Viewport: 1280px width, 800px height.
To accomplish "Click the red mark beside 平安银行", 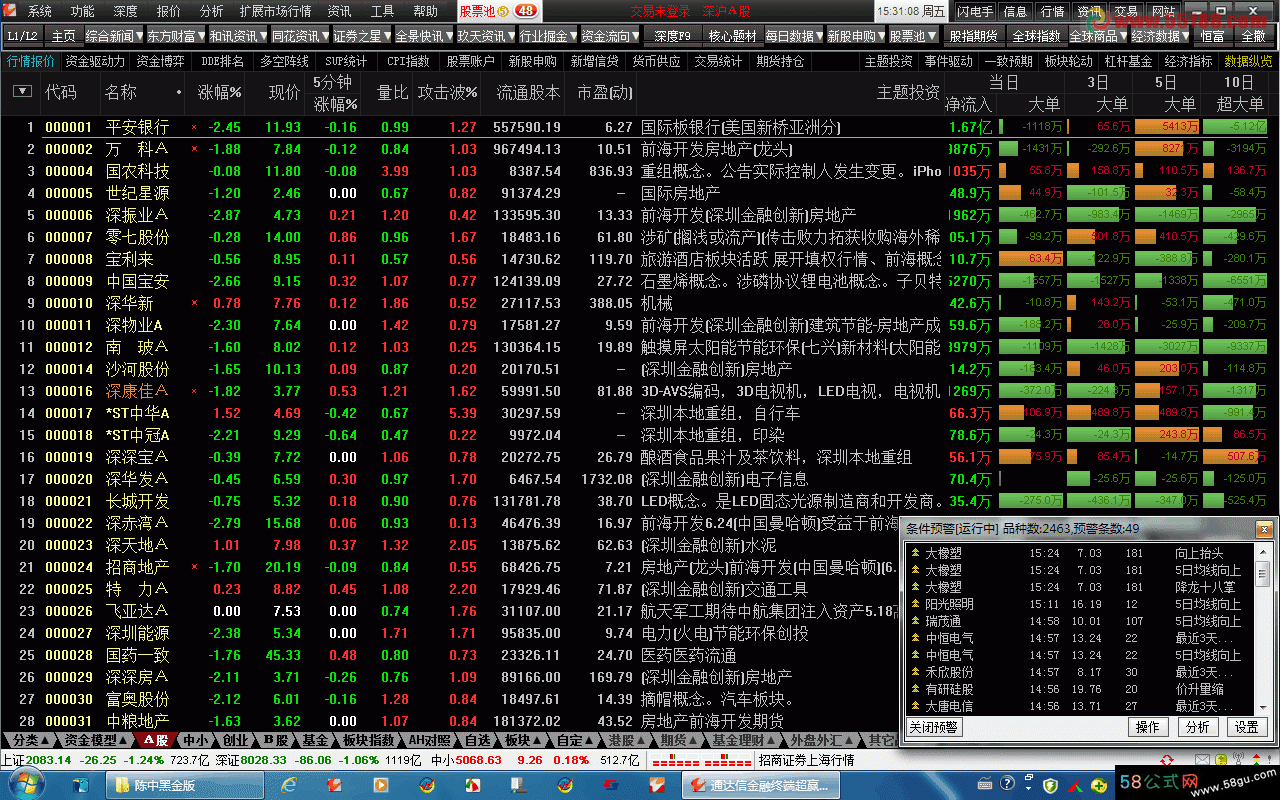I will coord(194,128).
